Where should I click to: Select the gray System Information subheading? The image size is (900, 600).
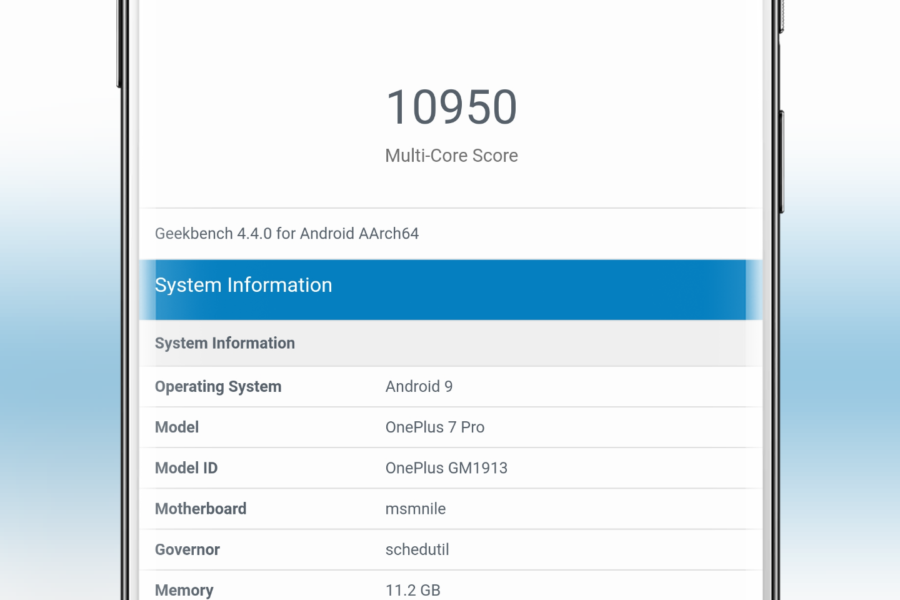pos(225,343)
